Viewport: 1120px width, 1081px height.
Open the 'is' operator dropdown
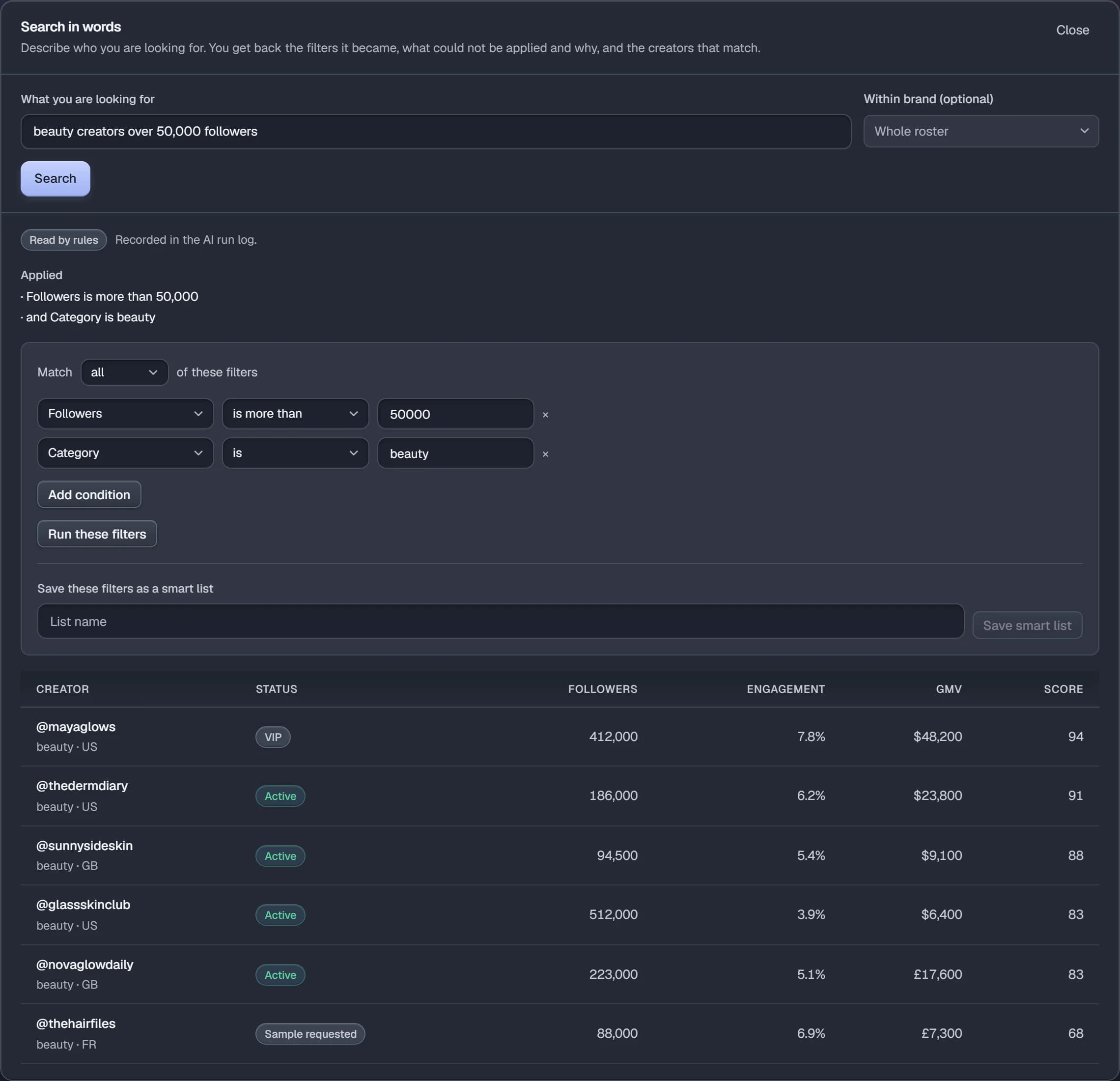pos(295,453)
